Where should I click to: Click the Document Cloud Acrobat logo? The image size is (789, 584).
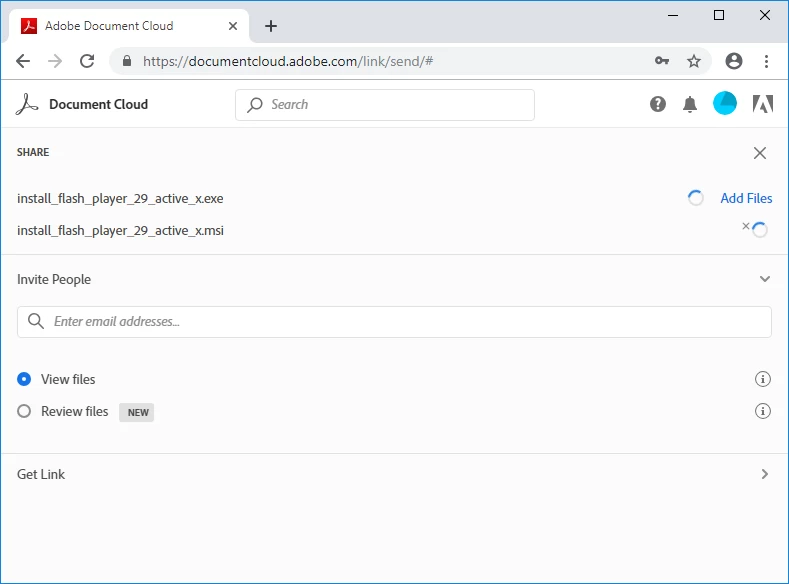click(27, 105)
